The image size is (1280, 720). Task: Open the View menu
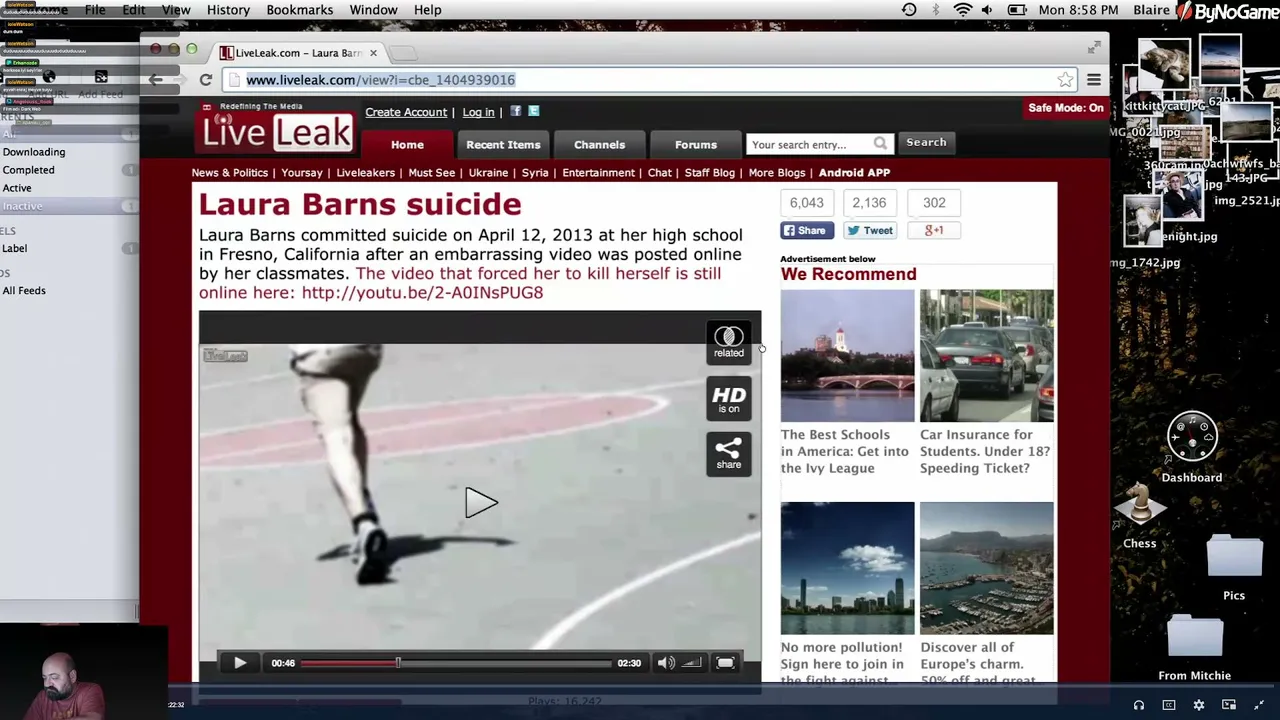pos(176,10)
